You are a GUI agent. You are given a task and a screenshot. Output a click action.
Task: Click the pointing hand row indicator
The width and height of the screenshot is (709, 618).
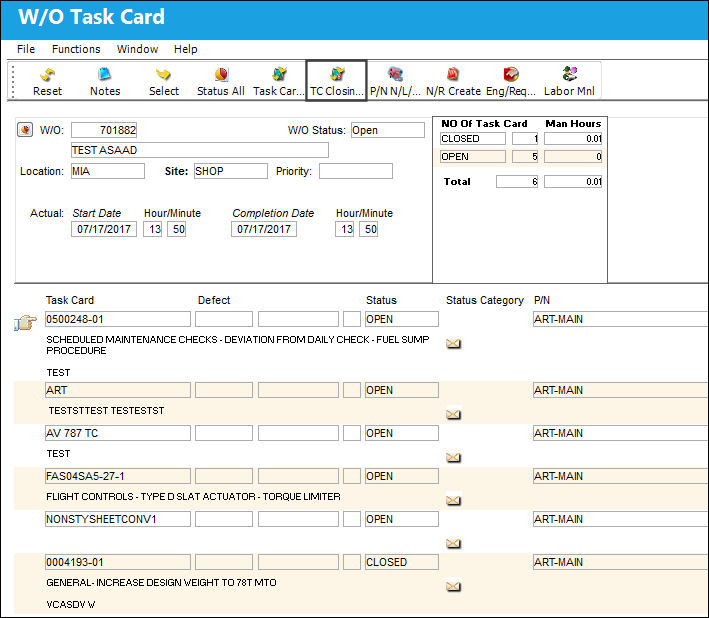(x=25, y=322)
